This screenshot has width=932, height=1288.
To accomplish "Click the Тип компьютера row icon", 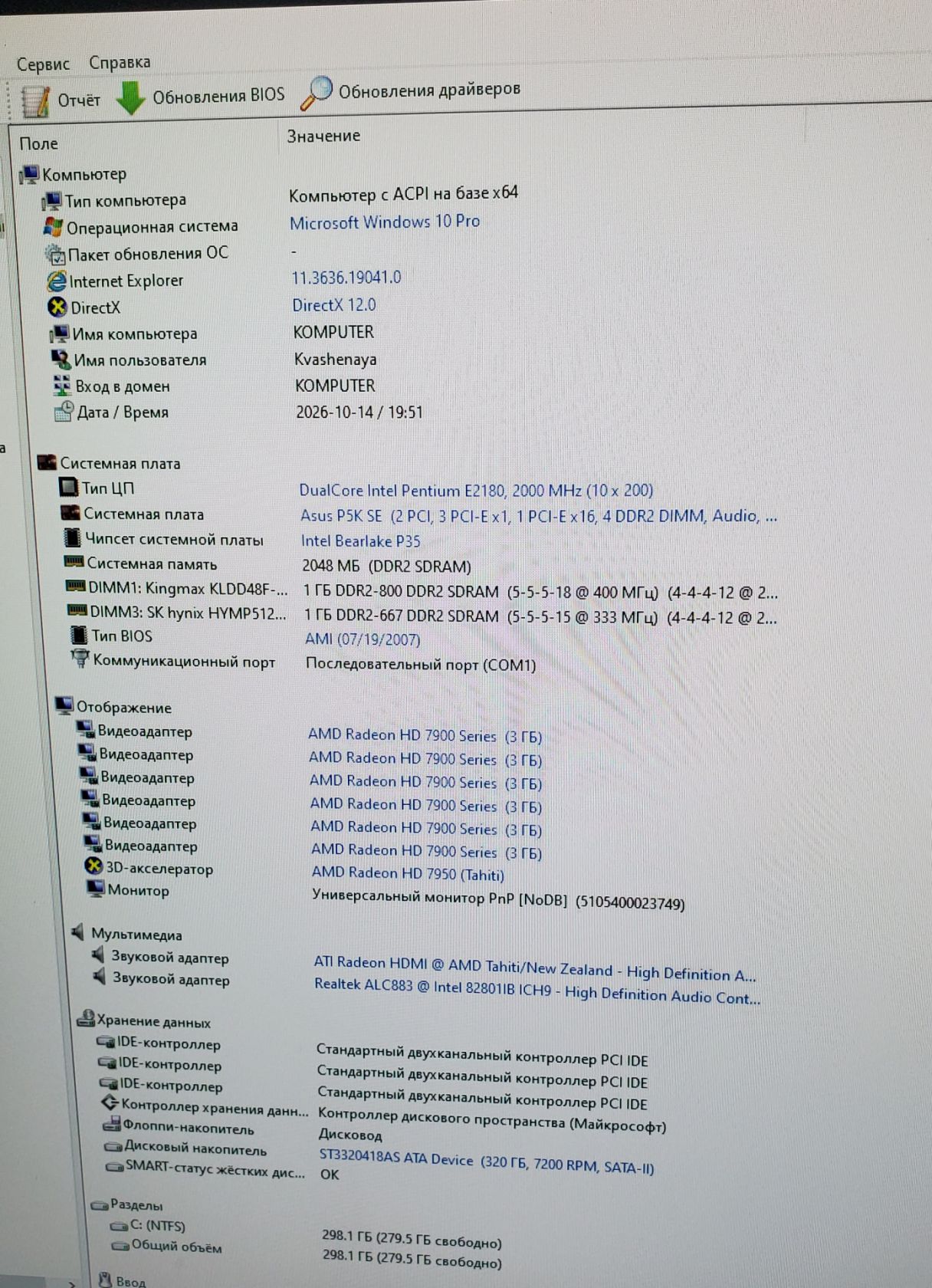I will point(52,201).
